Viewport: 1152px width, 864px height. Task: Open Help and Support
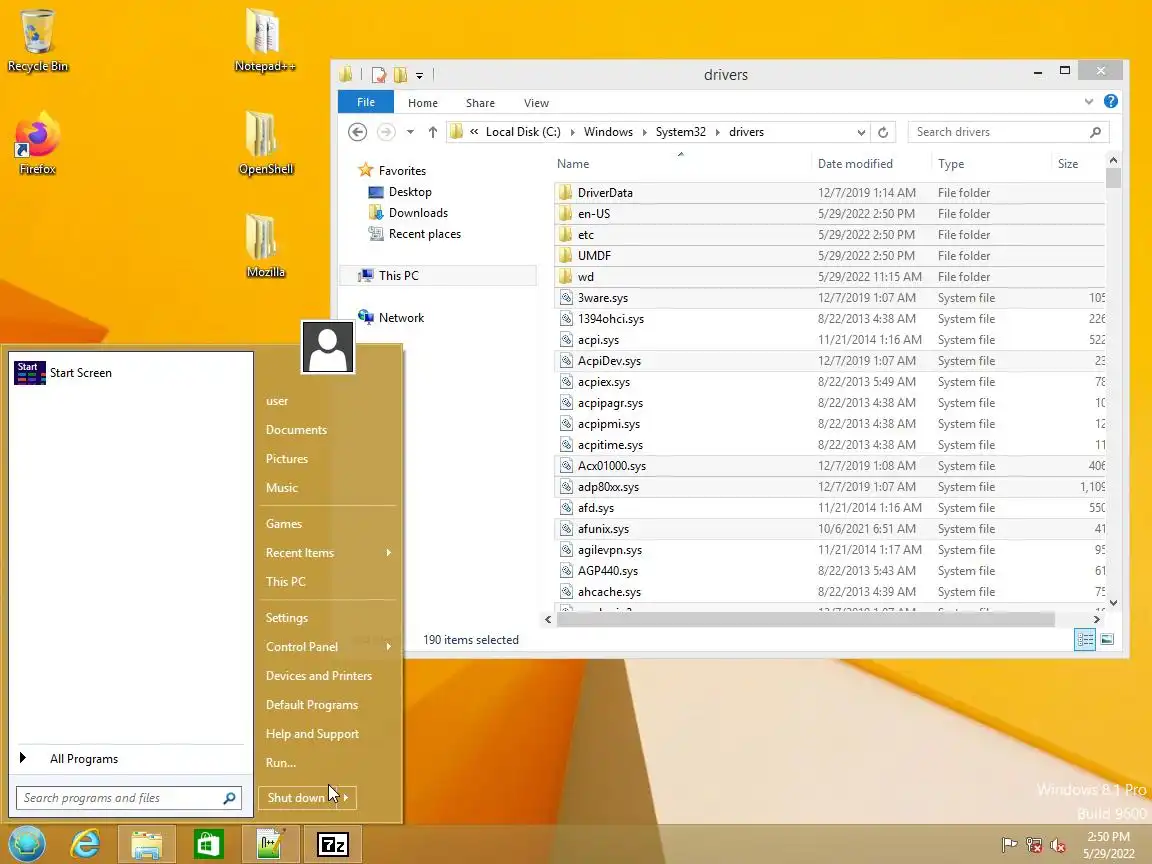pyautogui.click(x=312, y=734)
